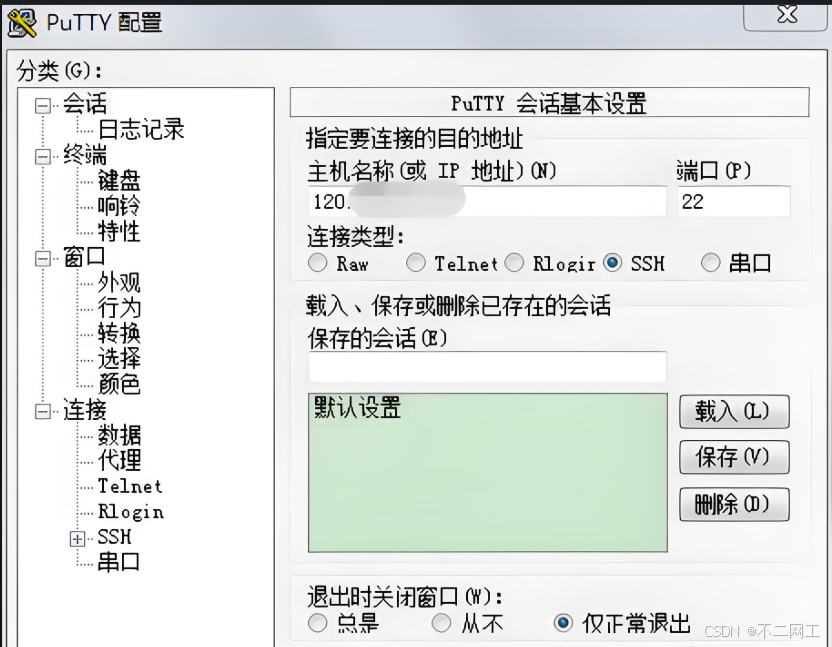The image size is (832, 647).
Task: Collapse the 终端 tree node
Action: (43, 157)
